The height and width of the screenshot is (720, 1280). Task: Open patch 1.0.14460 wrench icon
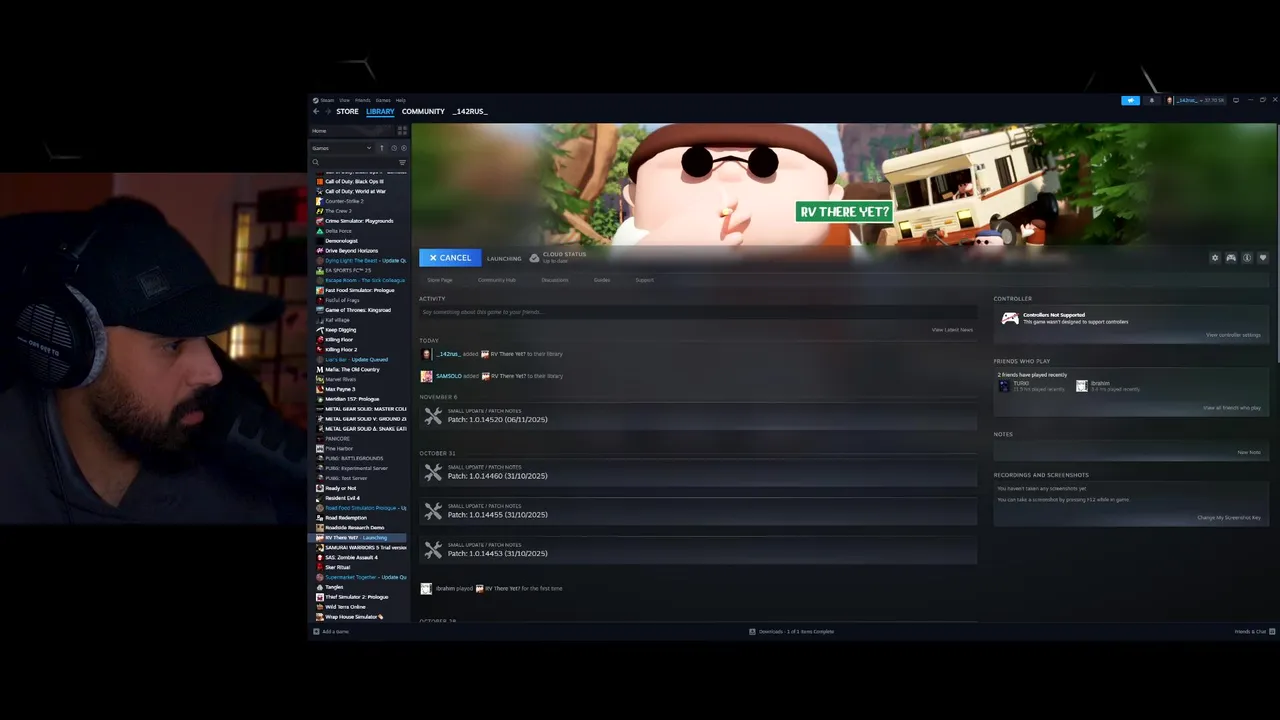pos(433,472)
